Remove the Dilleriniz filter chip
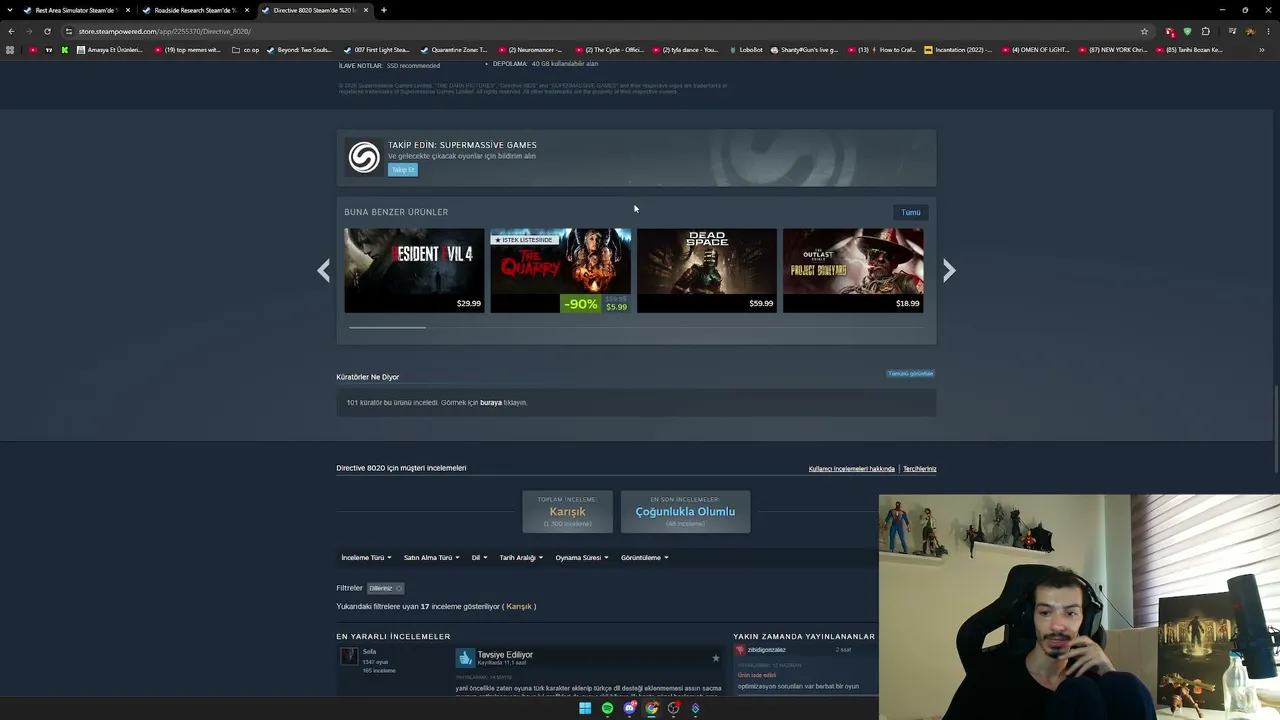 [398, 588]
